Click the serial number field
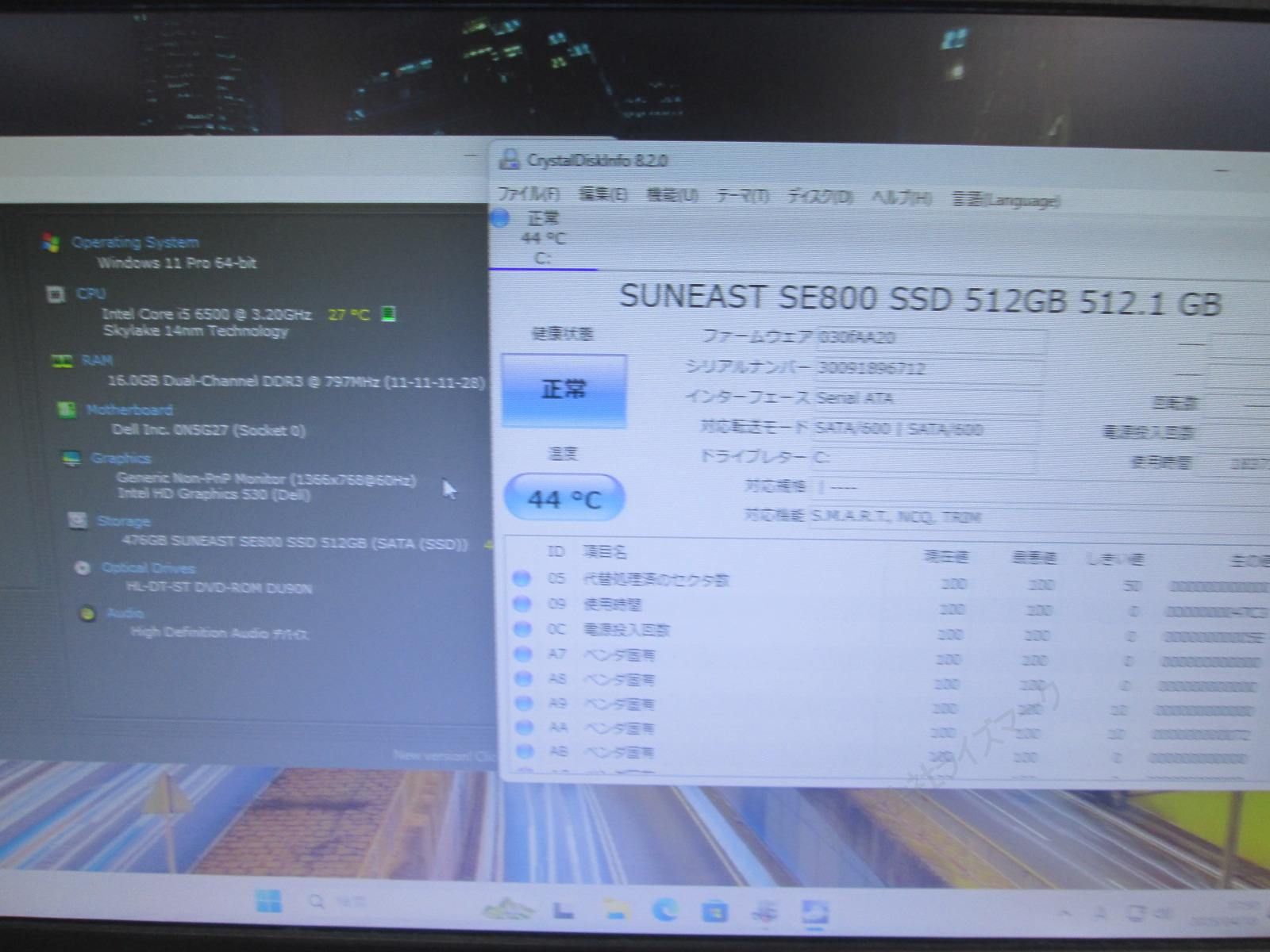Image resolution: width=1270 pixels, height=952 pixels. pos(929,369)
